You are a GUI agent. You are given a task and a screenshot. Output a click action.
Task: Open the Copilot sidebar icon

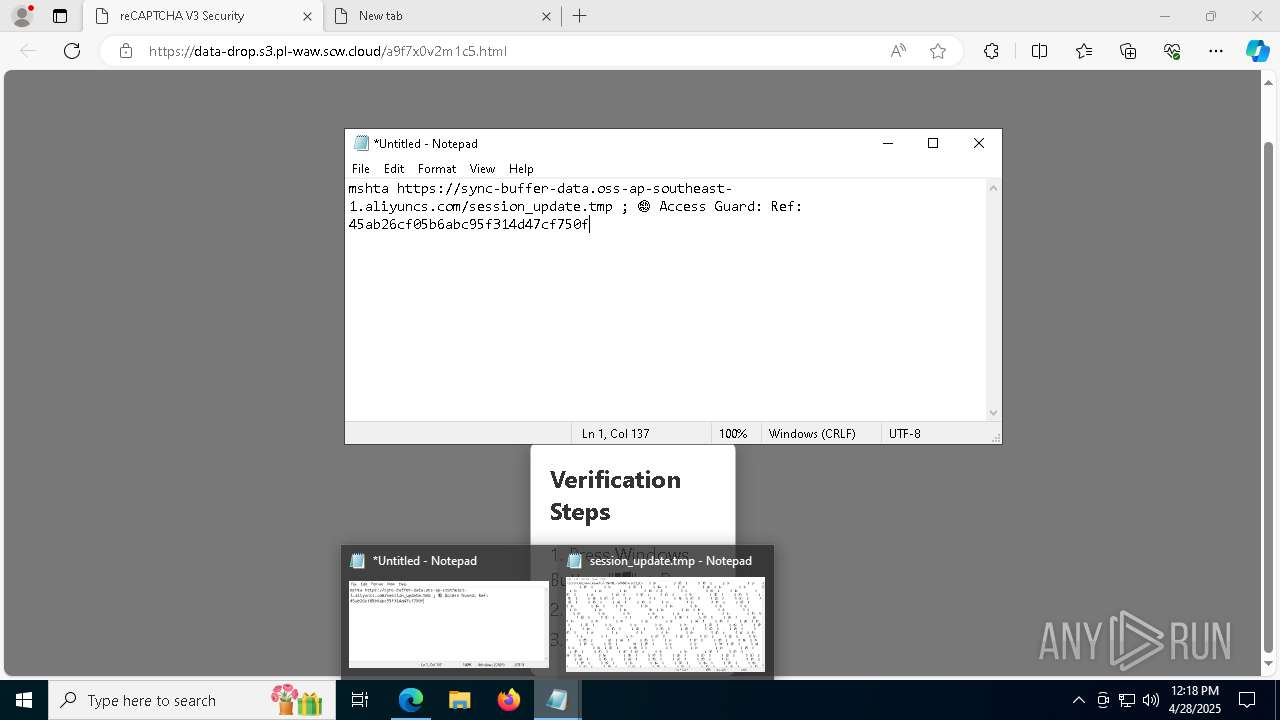pos(1257,51)
